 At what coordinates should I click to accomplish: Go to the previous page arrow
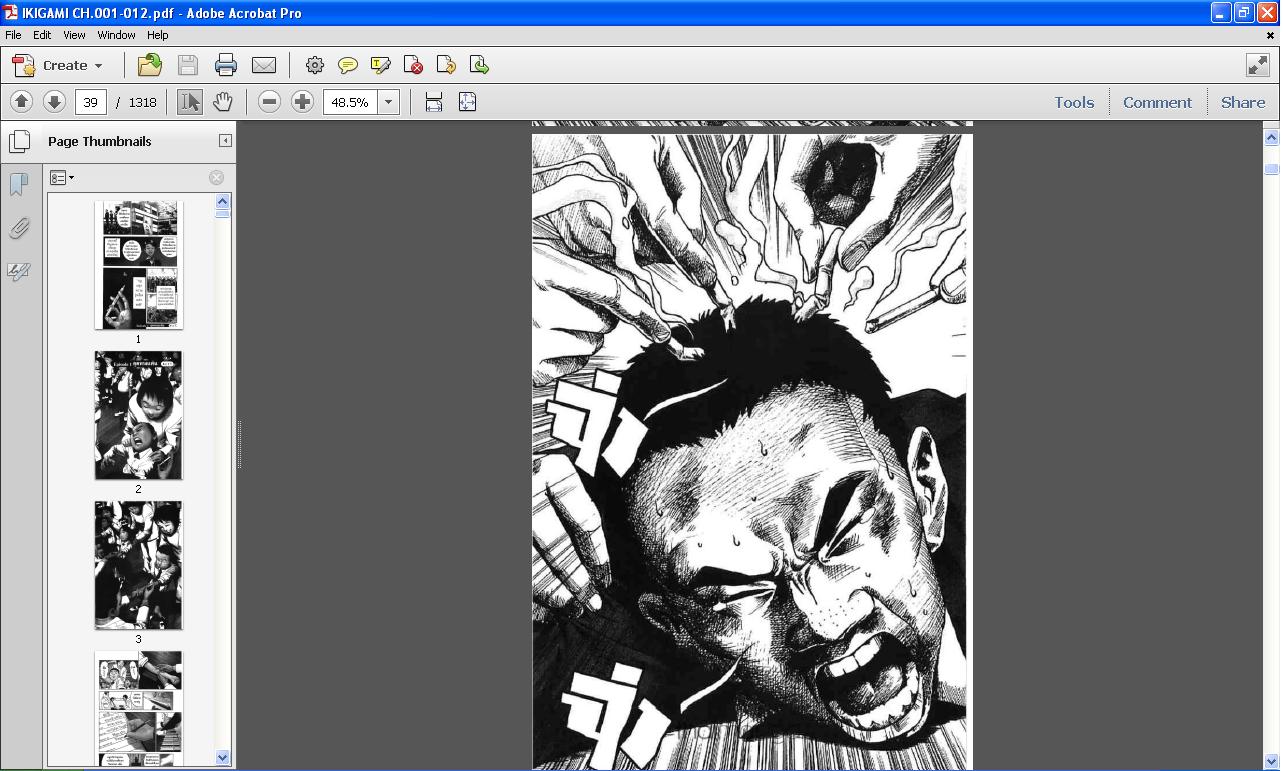point(21,102)
